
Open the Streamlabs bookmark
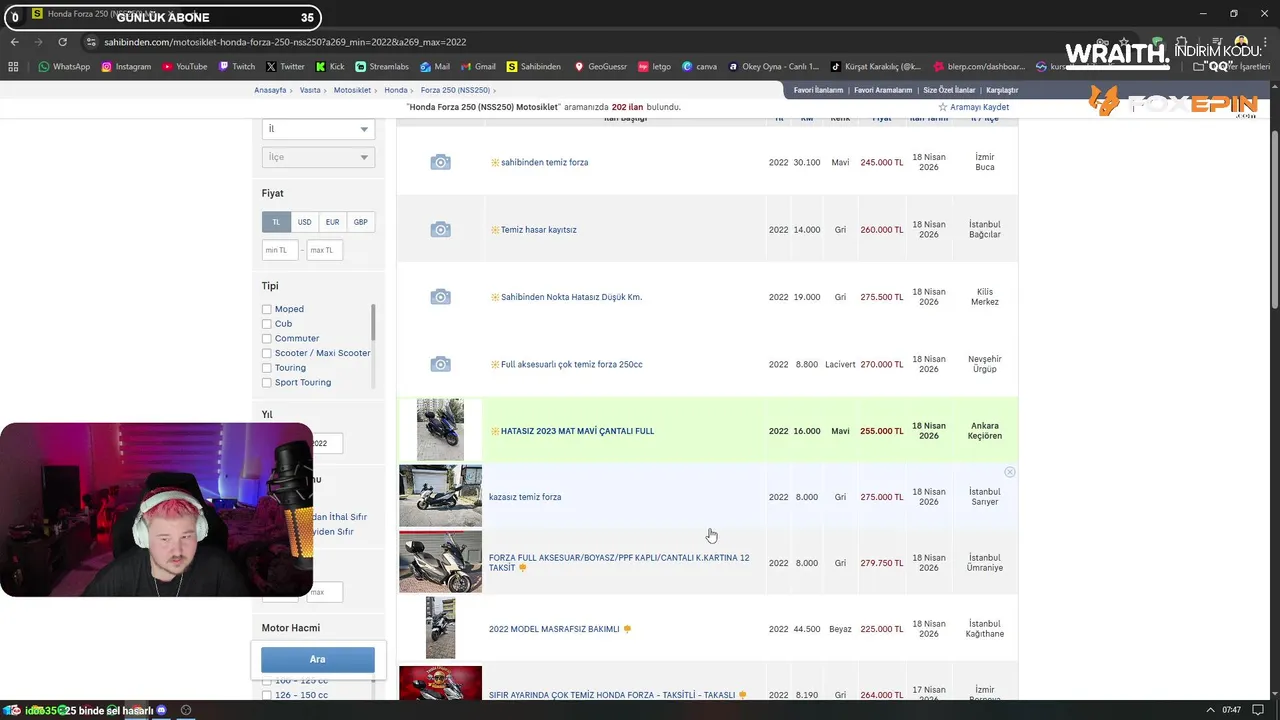[382, 67]
